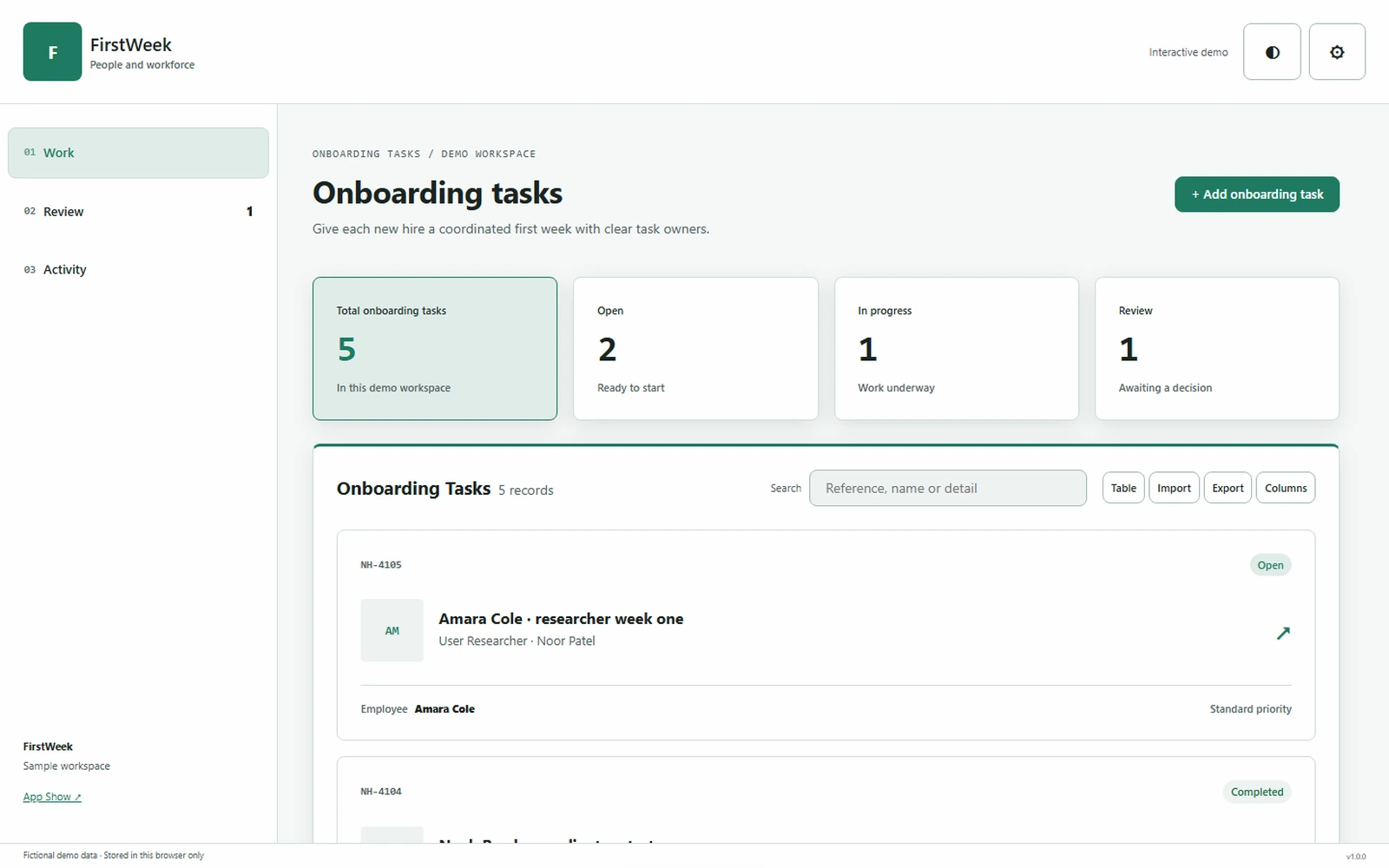Open settings via the gear icon
The height and width of the screenshot is (868, 1389).
(1337, 52)
